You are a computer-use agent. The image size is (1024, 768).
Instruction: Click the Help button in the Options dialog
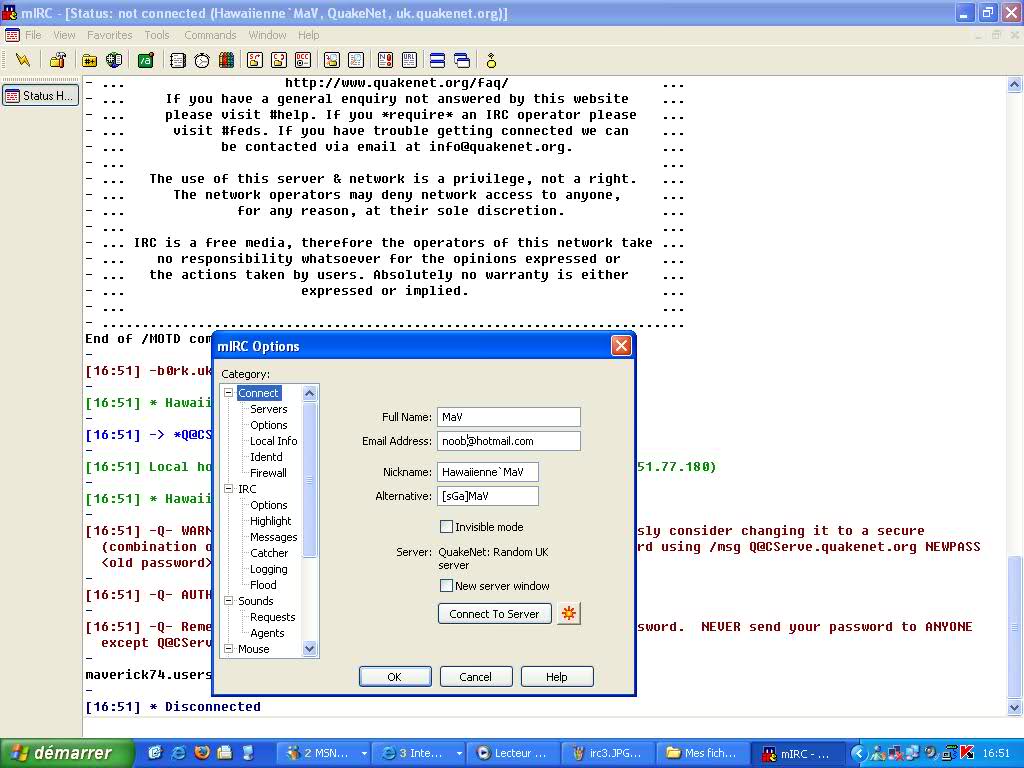pos(556,677)
